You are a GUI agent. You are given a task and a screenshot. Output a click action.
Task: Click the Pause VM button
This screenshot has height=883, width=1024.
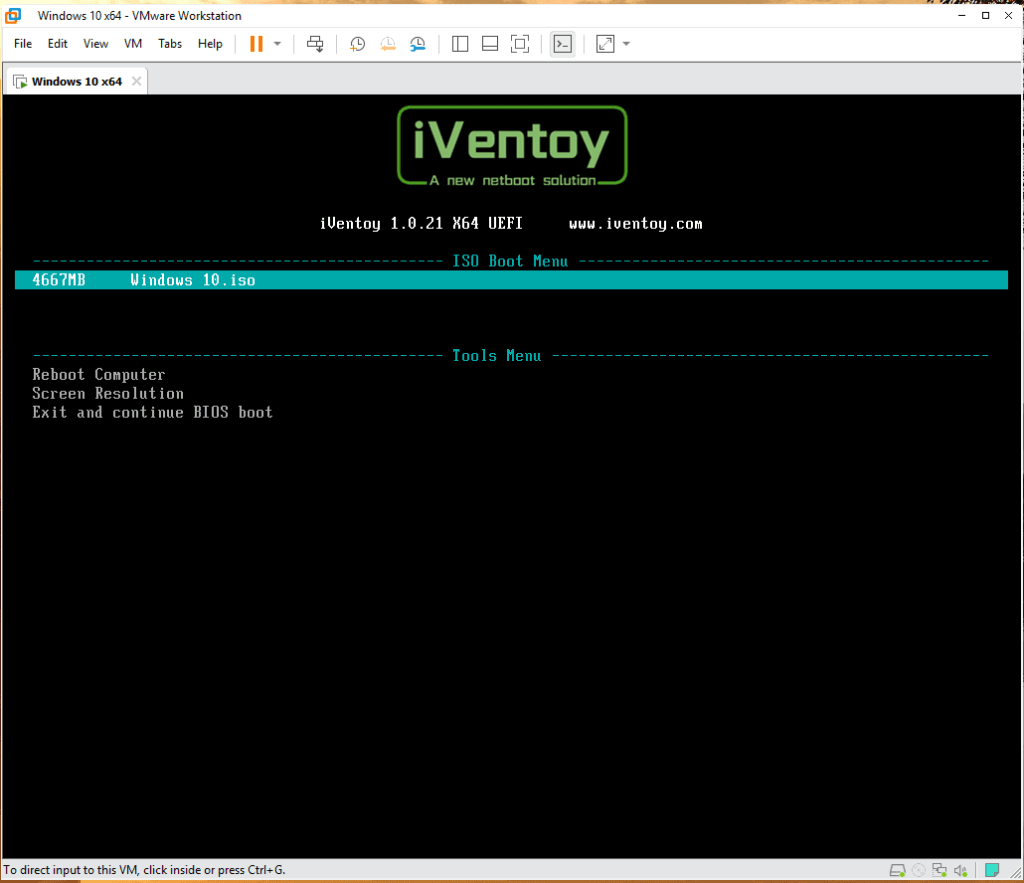(x=256, y=44)
